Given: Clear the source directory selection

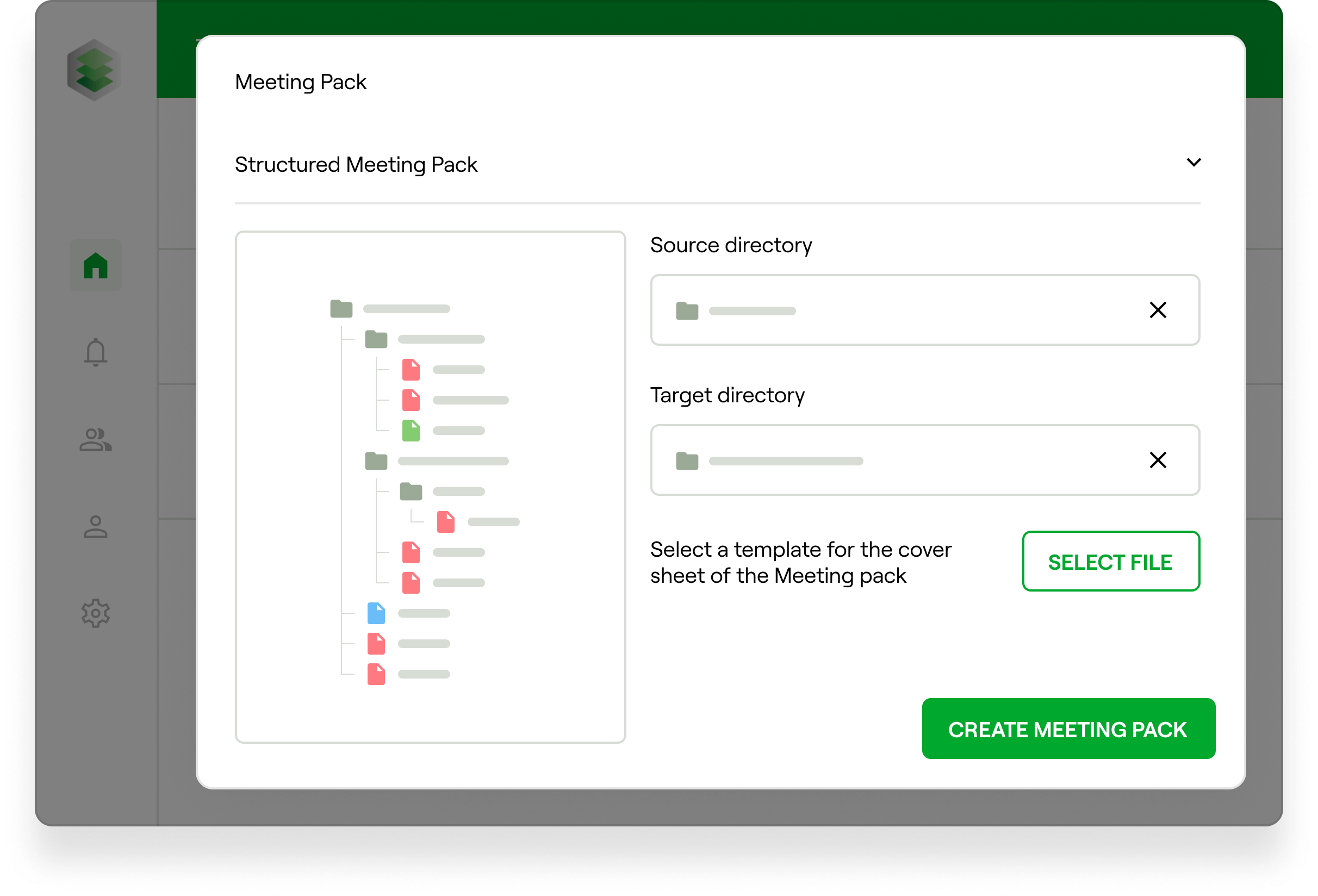Looking at the screenshot, I should pos(1160,310).
